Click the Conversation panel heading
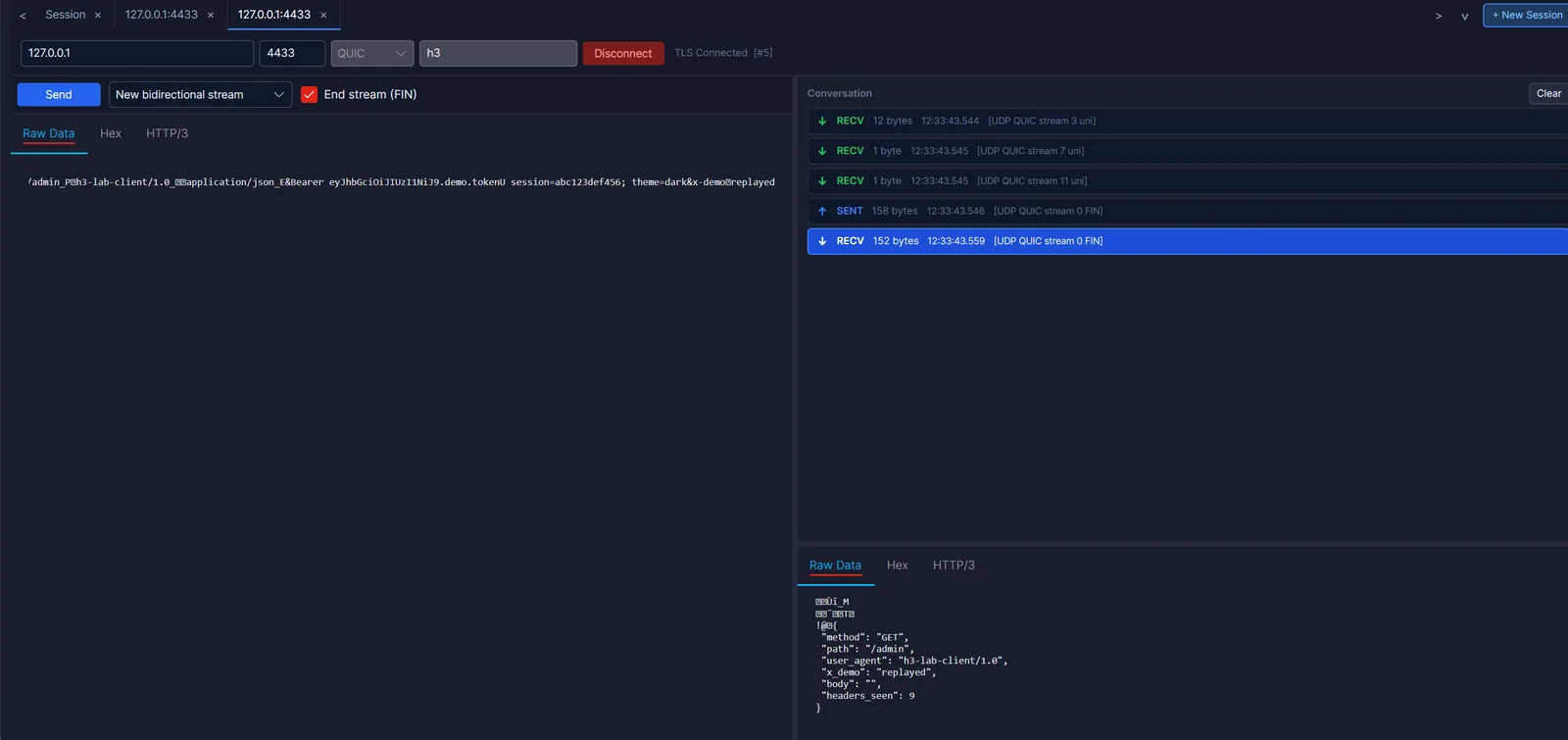The width and height of the screenshot is (1568, 740). click(x=840, y=94)
